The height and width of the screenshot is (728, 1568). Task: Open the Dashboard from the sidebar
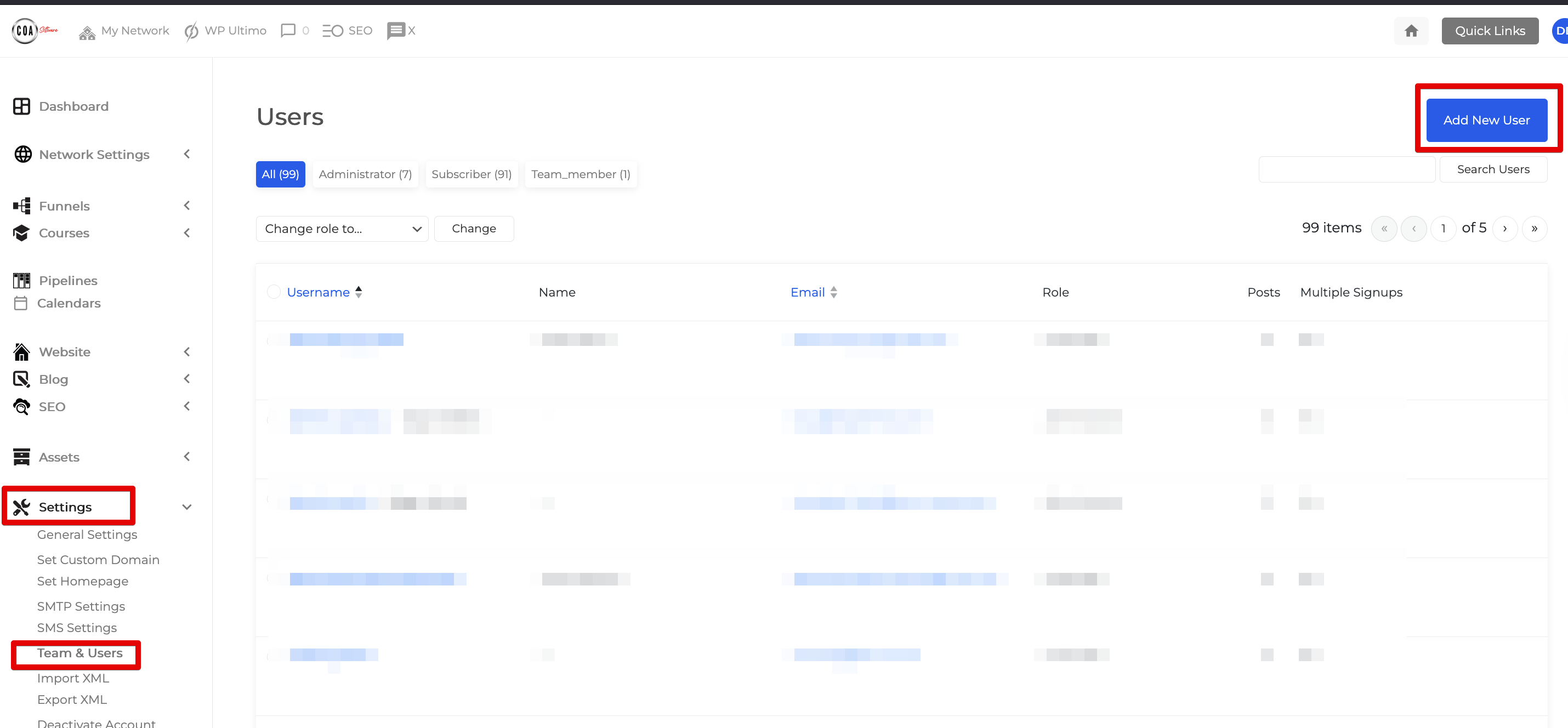(73, 106)
